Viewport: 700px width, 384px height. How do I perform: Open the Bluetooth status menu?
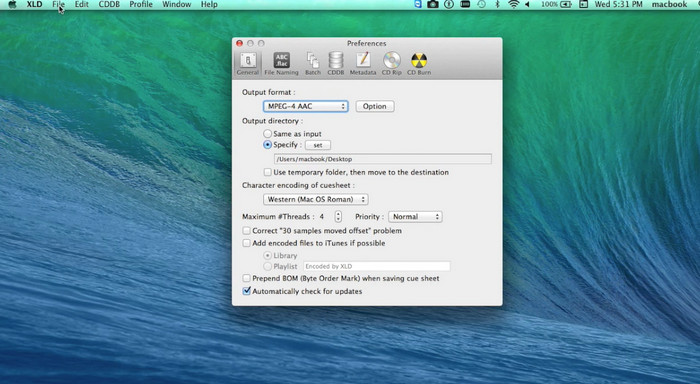point(497,4)
